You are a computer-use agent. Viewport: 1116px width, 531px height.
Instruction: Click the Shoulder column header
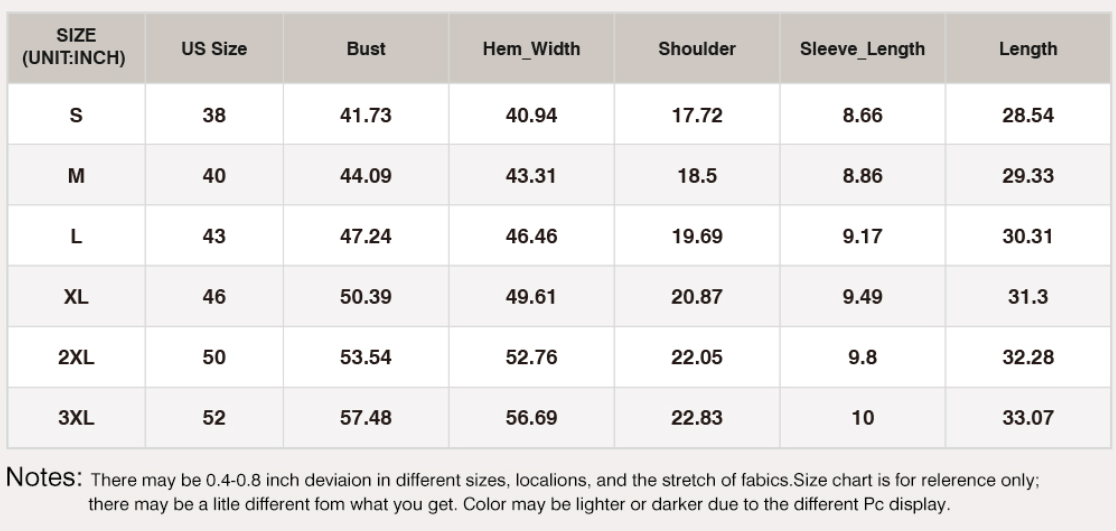click(x=697, y=48)
